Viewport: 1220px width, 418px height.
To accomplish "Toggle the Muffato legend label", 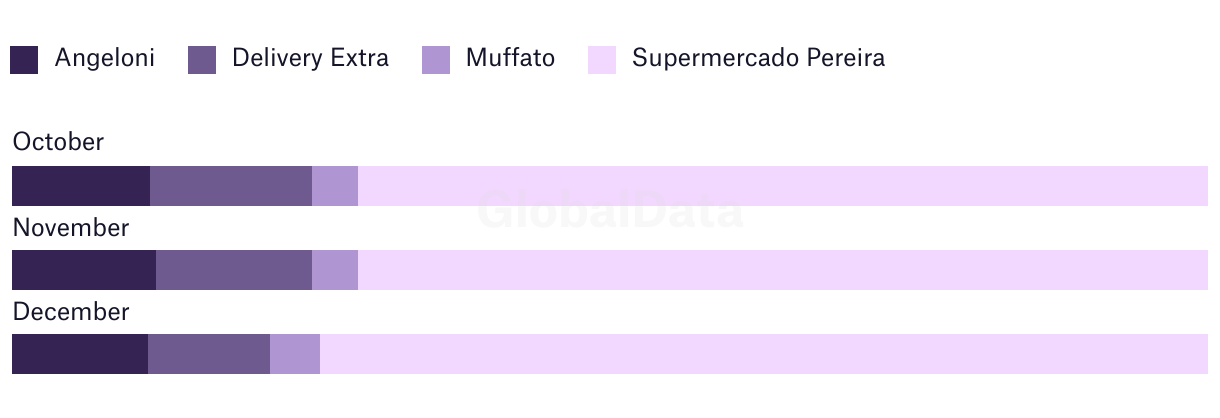I will (x=510, y=58).
